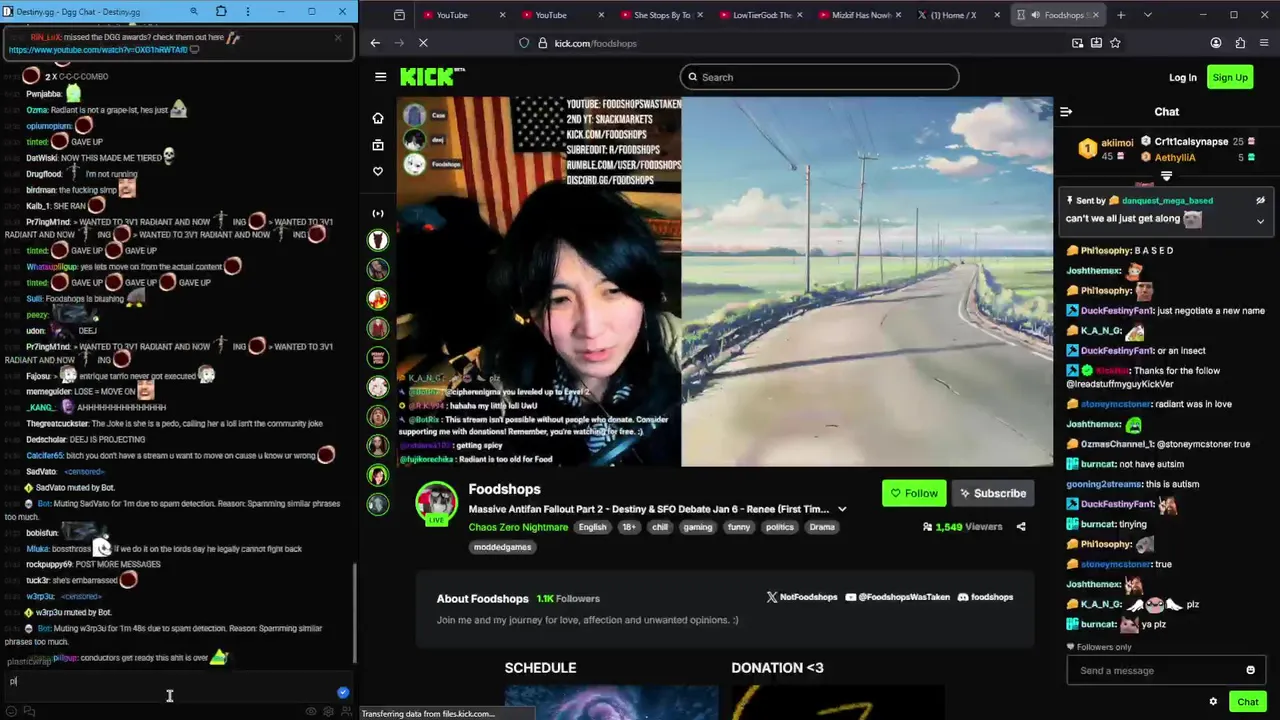The height and width of the screenshot is (720, 1280).
Task: Open extensions icon in Destiny.gg title bar
Action: point(221,12)
